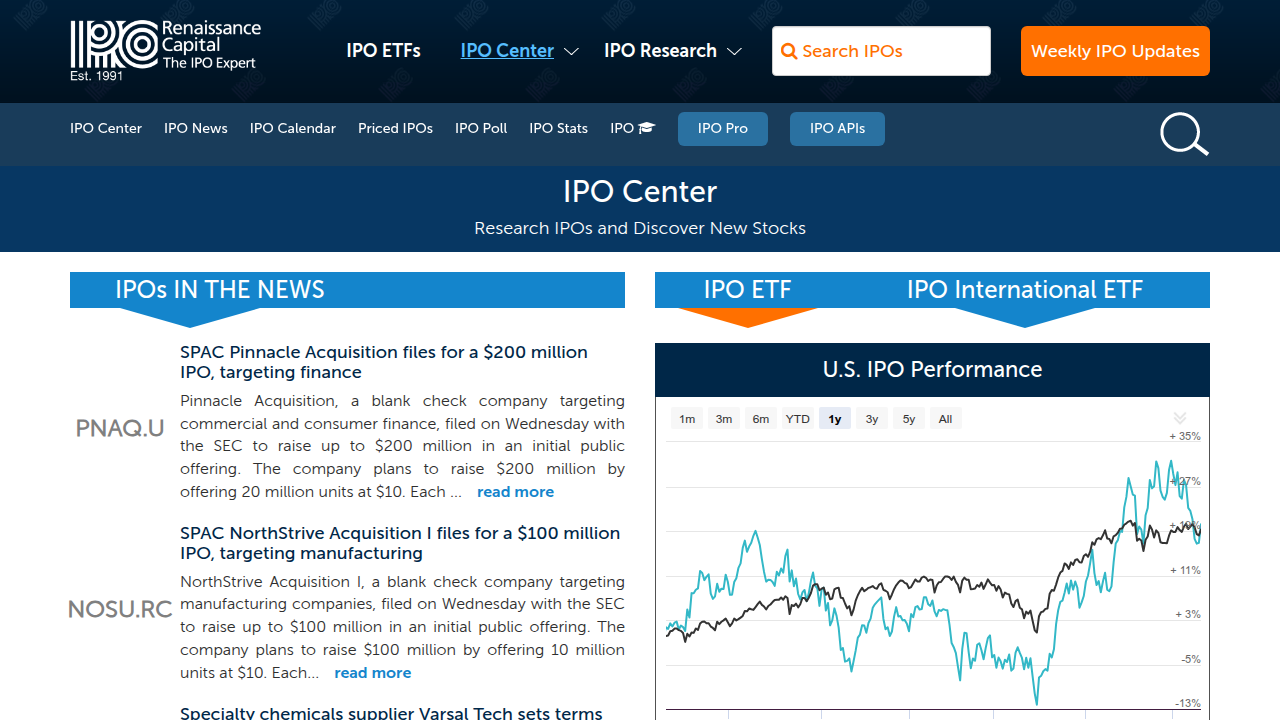Set chart range to 3y
The image size is (1280, 720).
(x=872, y=419)
